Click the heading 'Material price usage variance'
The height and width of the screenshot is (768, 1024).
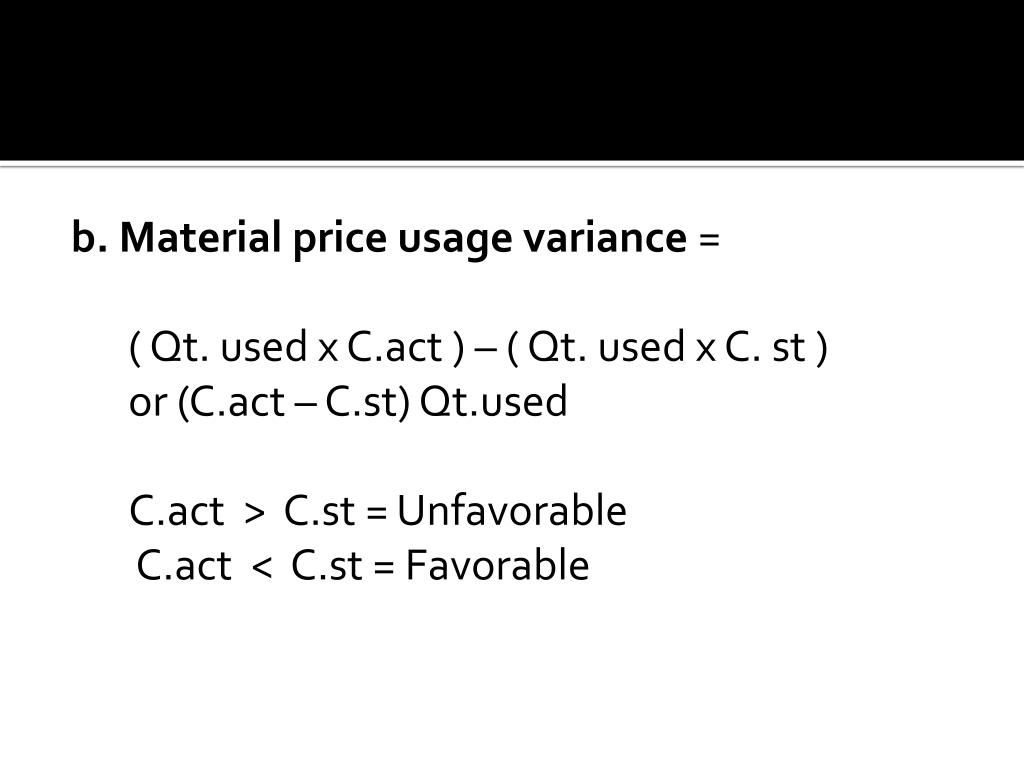pyautogui.click(x=403, y=238)
